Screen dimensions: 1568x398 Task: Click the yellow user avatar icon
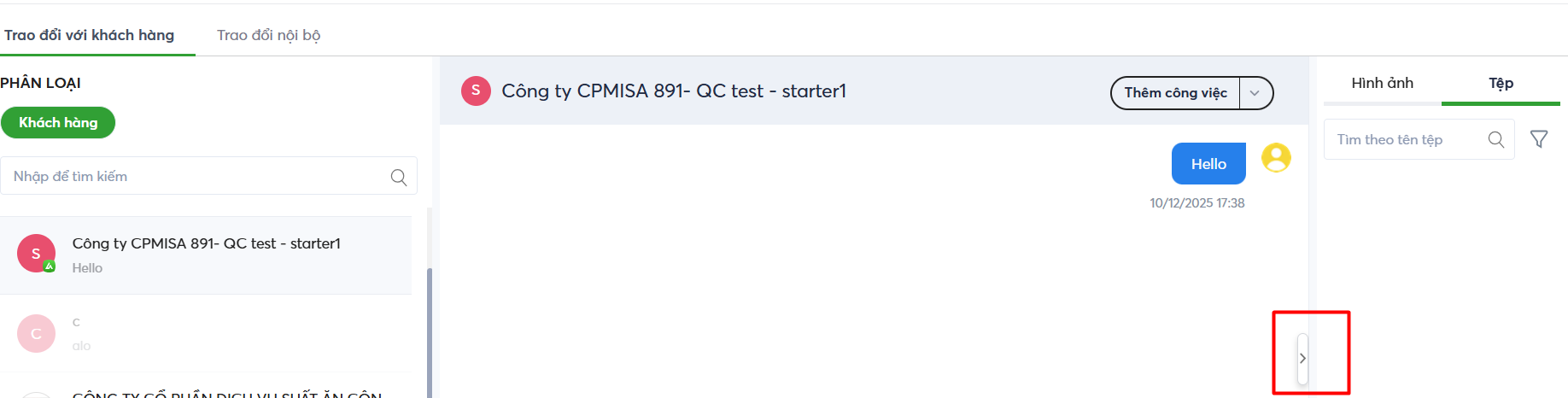click(x=1276, y=158)
